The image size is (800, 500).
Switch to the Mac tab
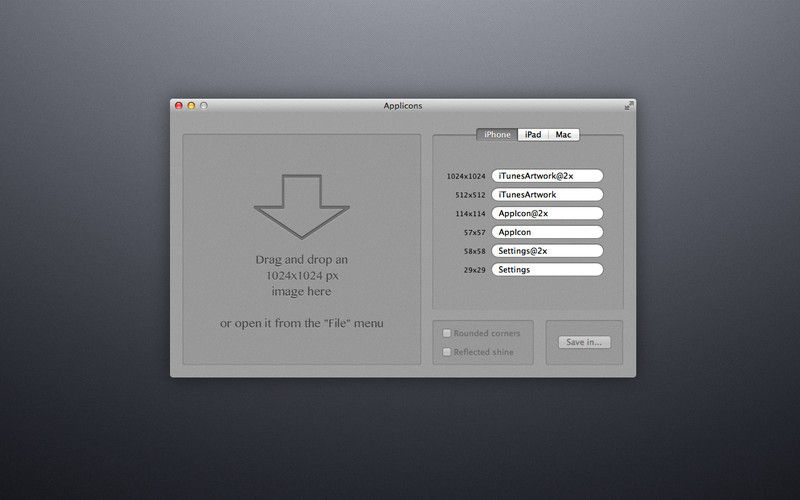pyautogui.click(x=564, y=135)
